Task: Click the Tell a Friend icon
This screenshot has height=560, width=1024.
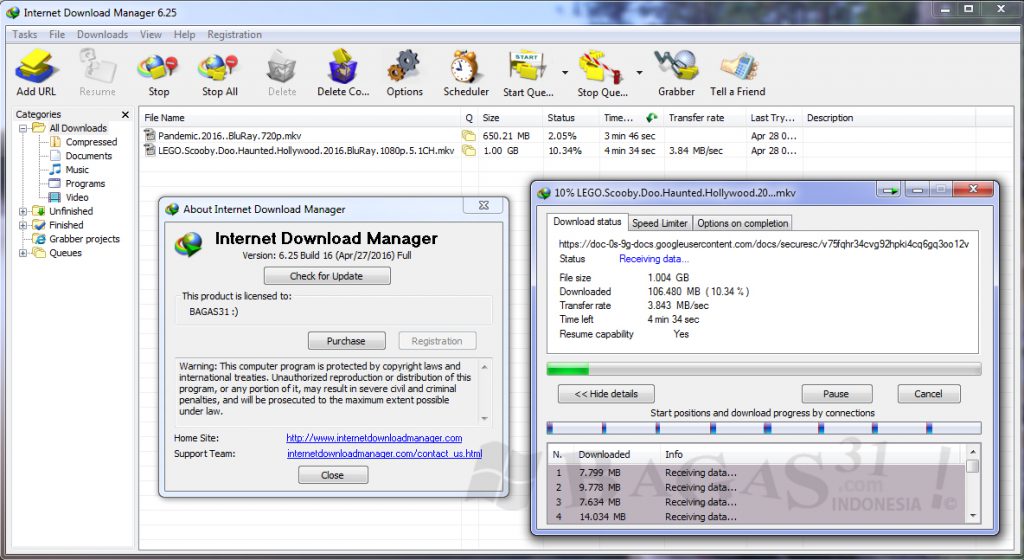Action: (737, 72)
